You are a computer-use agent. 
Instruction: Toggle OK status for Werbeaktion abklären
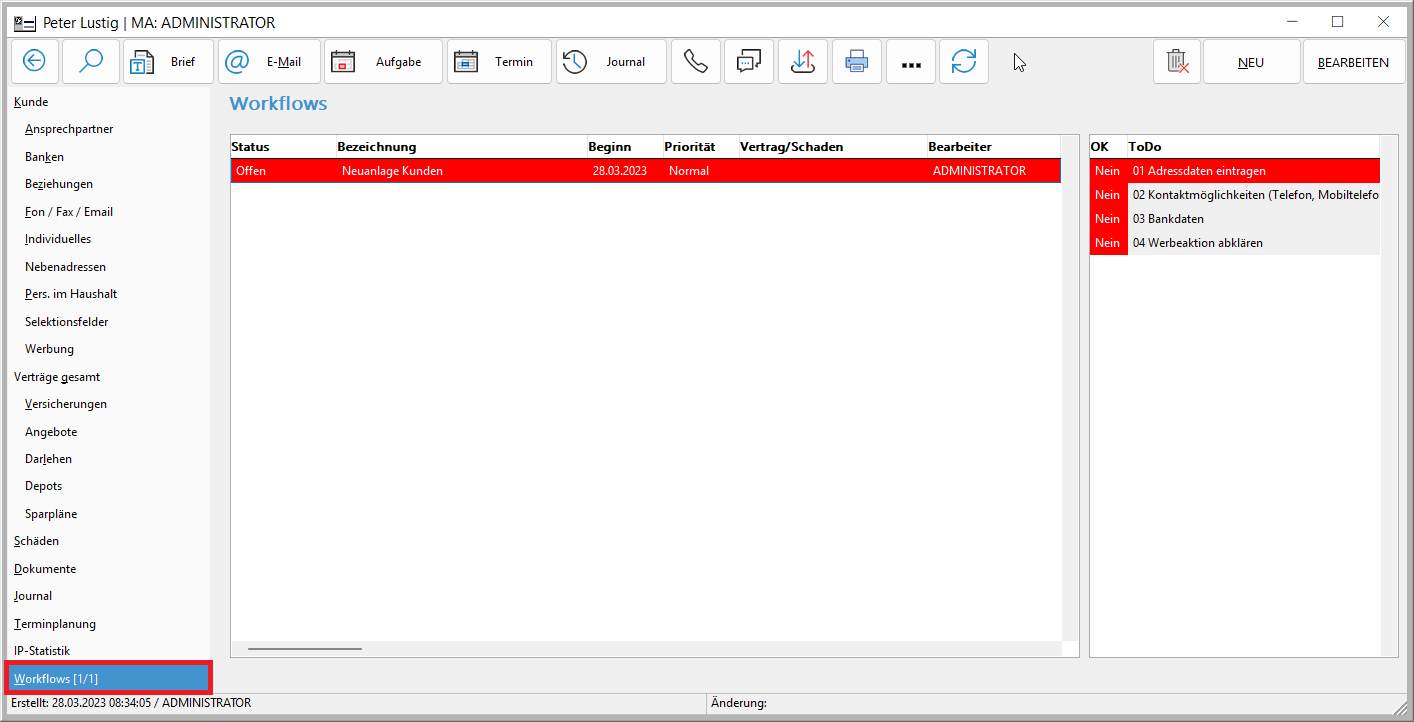1107,243
